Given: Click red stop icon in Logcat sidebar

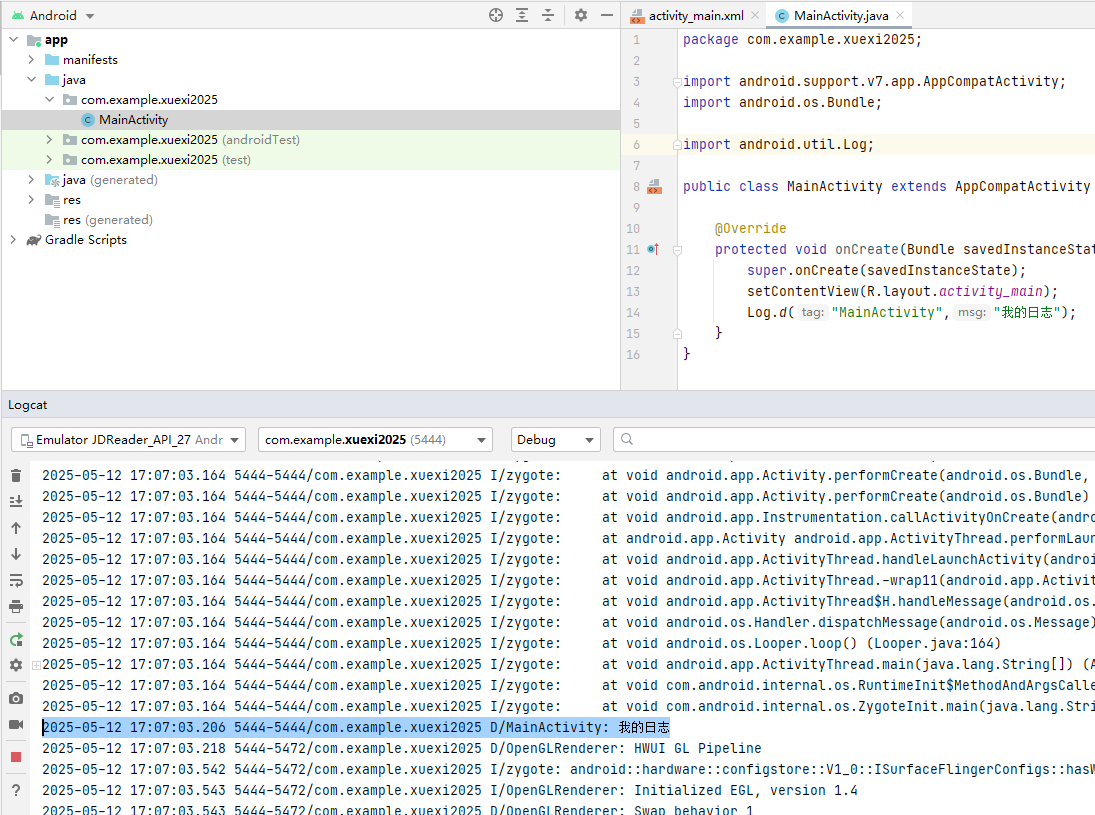Looking at the screenshot, I should 16,757.
